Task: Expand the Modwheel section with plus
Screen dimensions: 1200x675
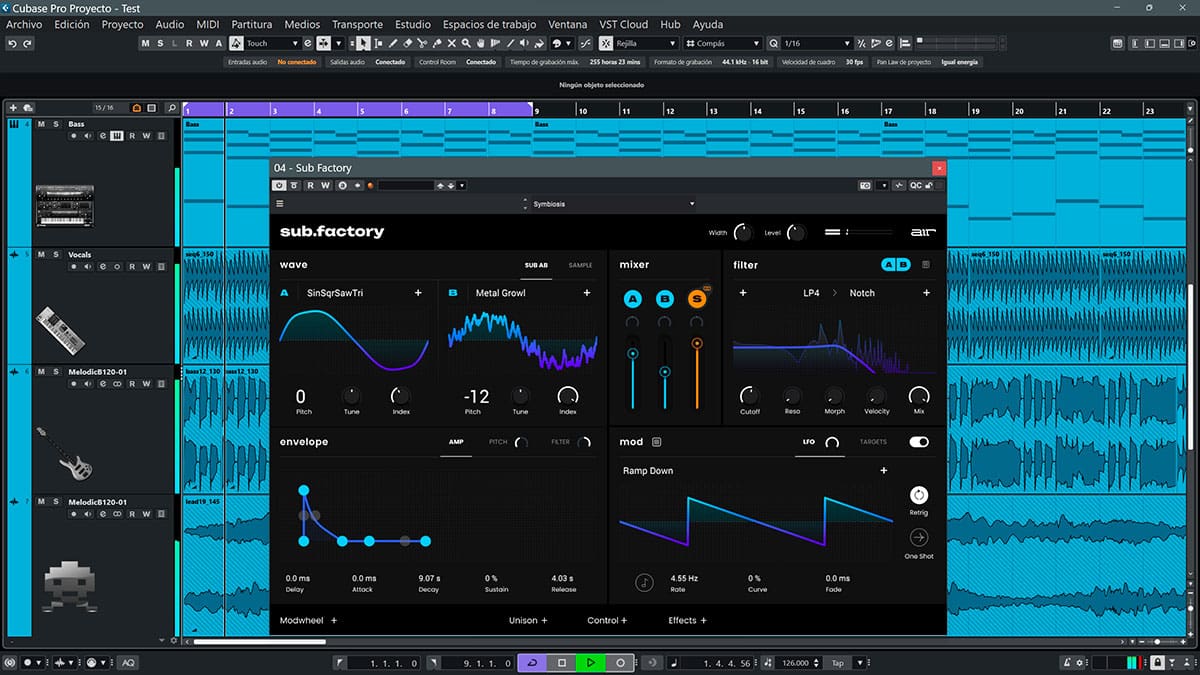Action: 334,620
